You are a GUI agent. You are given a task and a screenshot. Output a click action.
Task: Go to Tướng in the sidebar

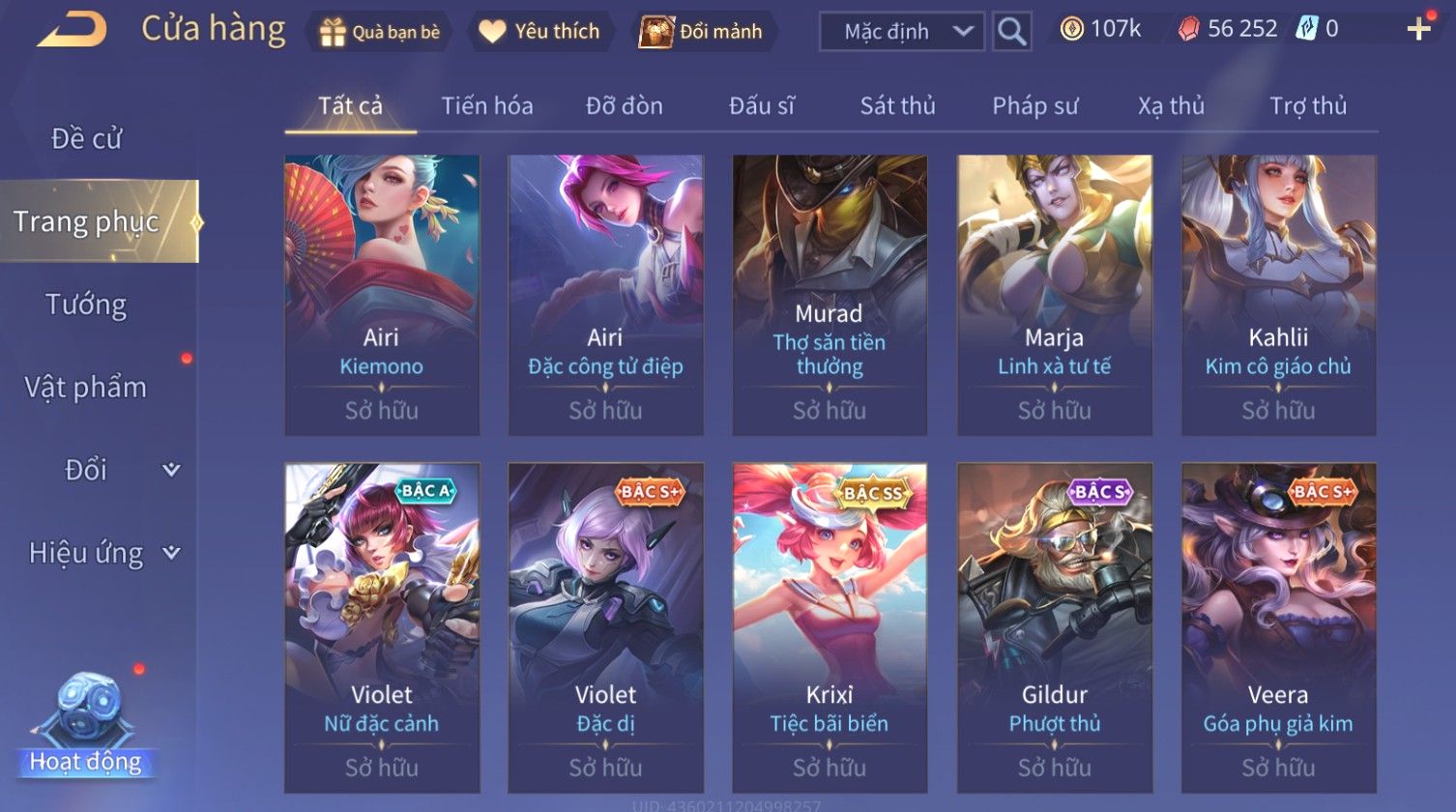(86, 304)
